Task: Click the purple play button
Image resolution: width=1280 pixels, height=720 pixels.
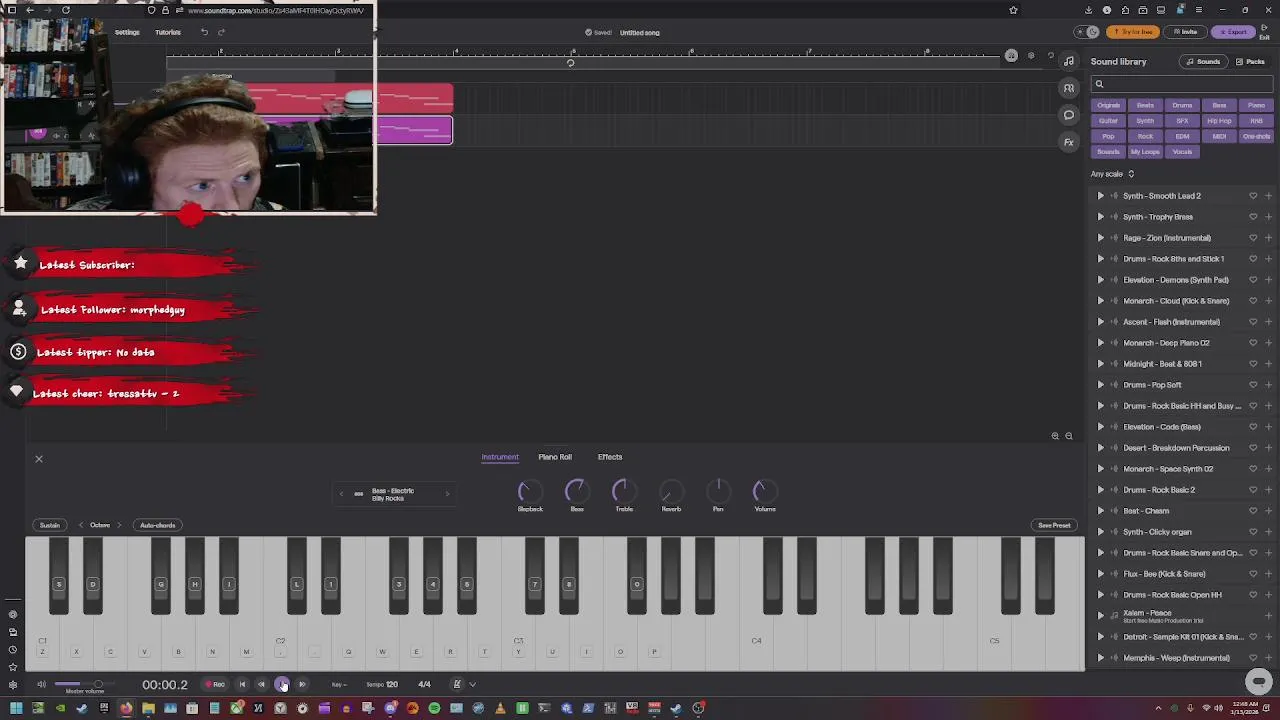Action: click(282, 685)
